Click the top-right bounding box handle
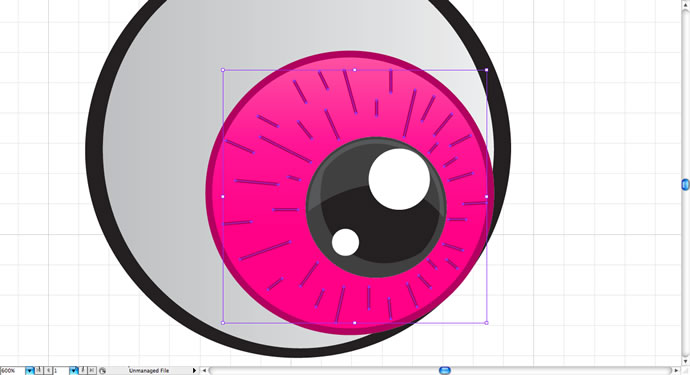Screen dimensions: 690x375 click(486, 70)
